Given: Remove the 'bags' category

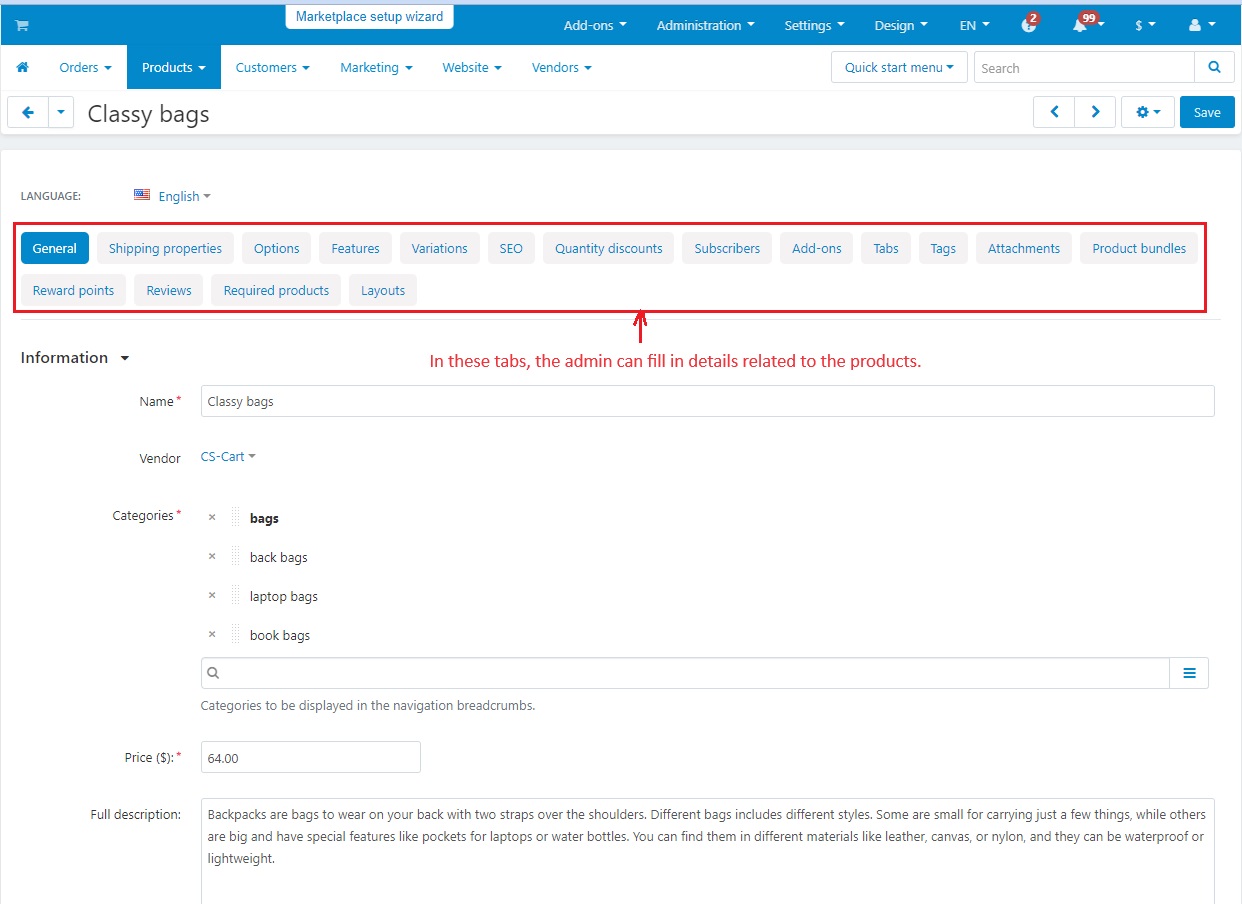Looking at the screenshot, I should (x=212, y=518).
